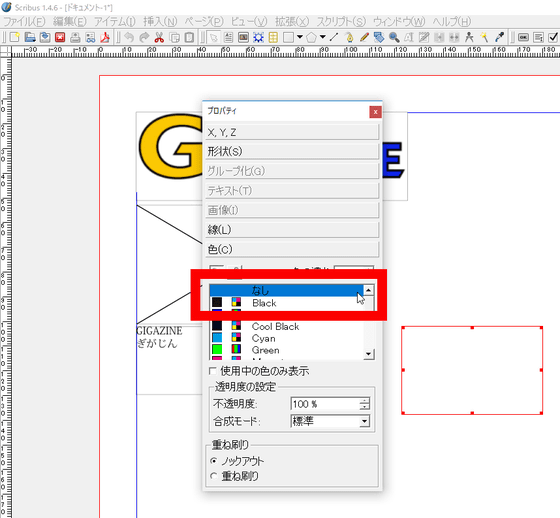This screenshot has width=560, height=518.
Task: Select the Insert Shape rectangle tool
Action: (x=288, y=37)
